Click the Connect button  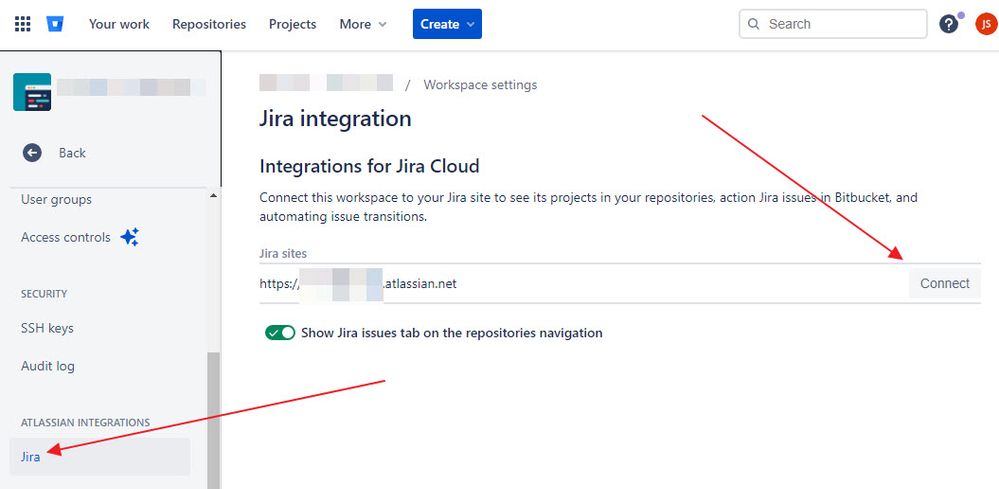click(x=945, y=283)
